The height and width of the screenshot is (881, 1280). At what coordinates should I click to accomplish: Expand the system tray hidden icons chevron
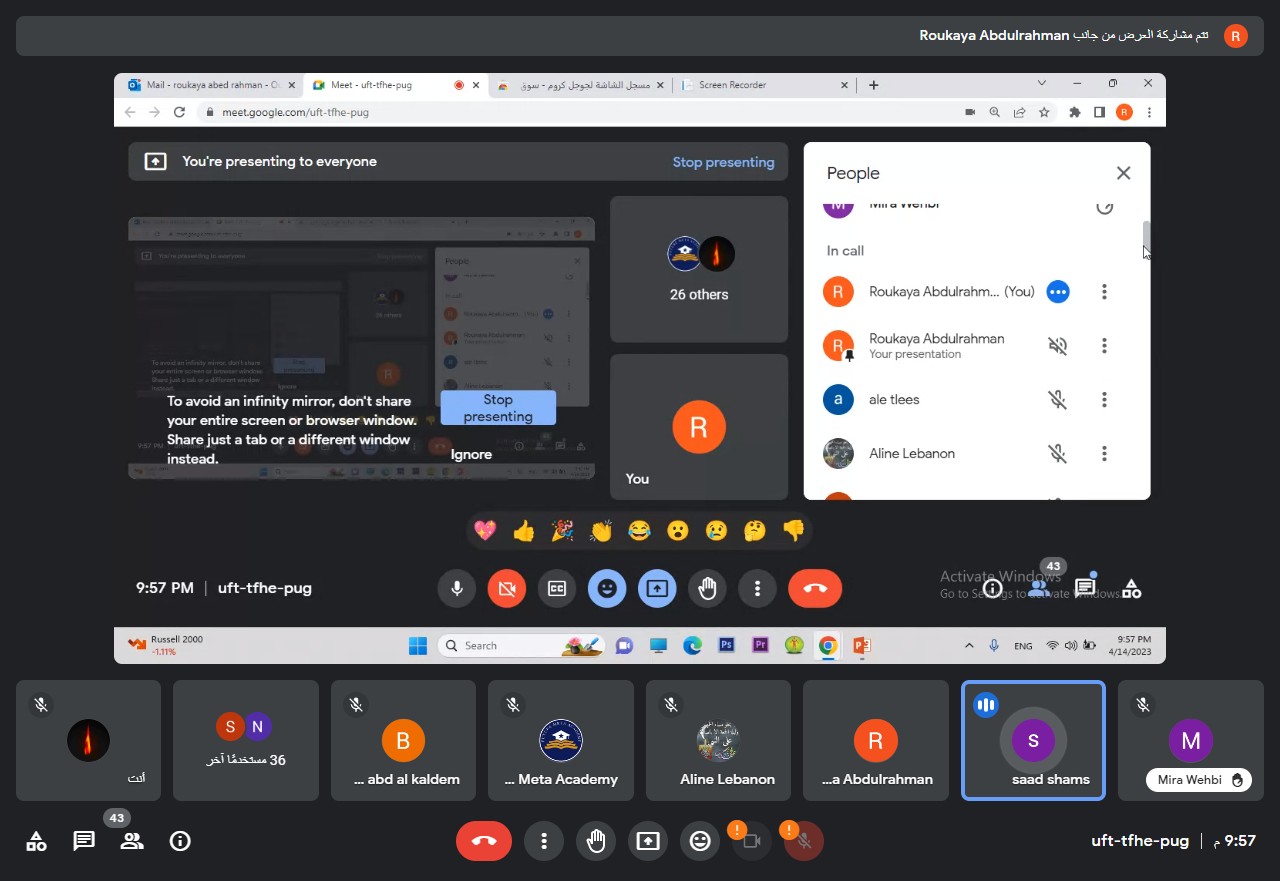[969, 646]
